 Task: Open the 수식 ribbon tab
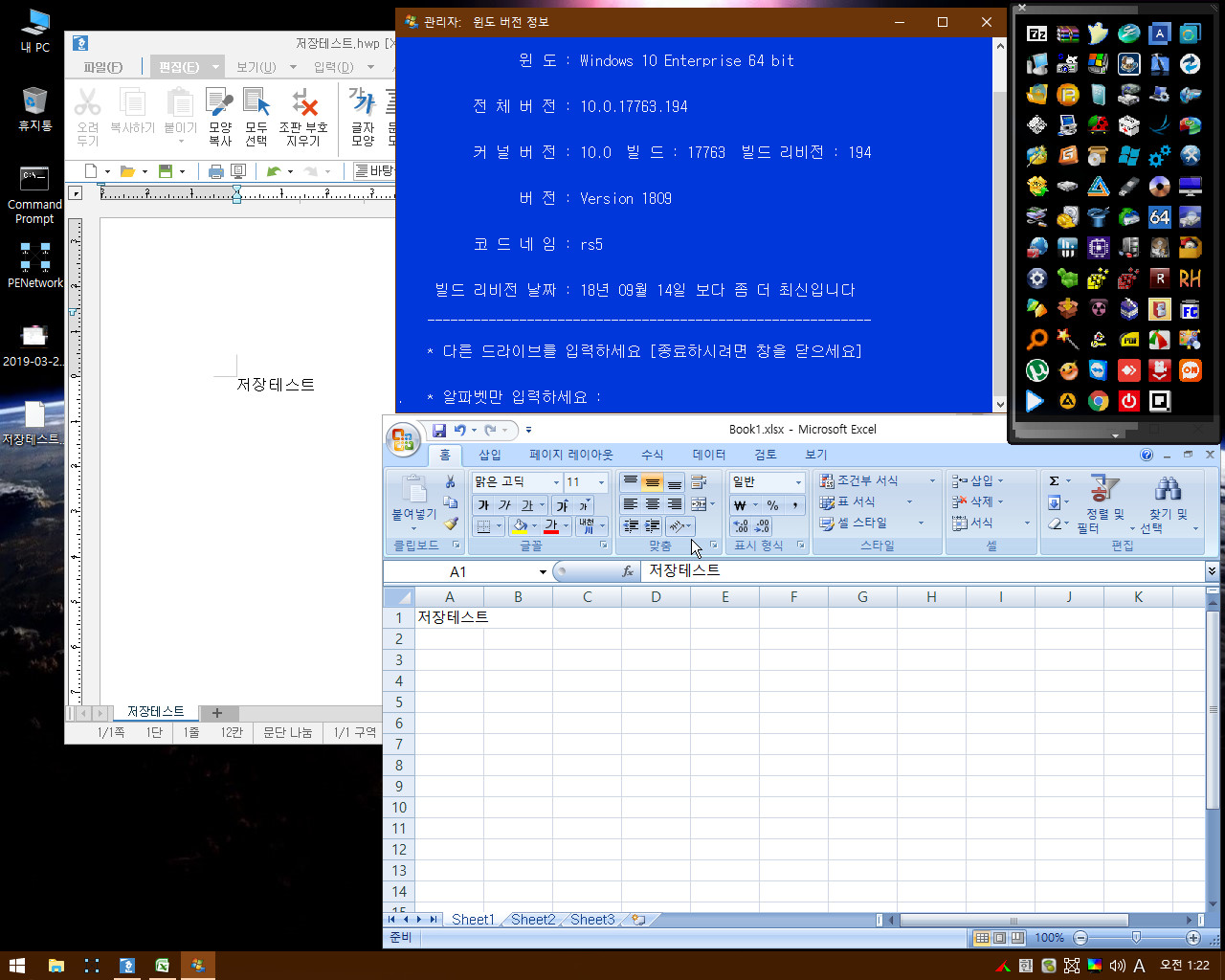tap(652, 455)
